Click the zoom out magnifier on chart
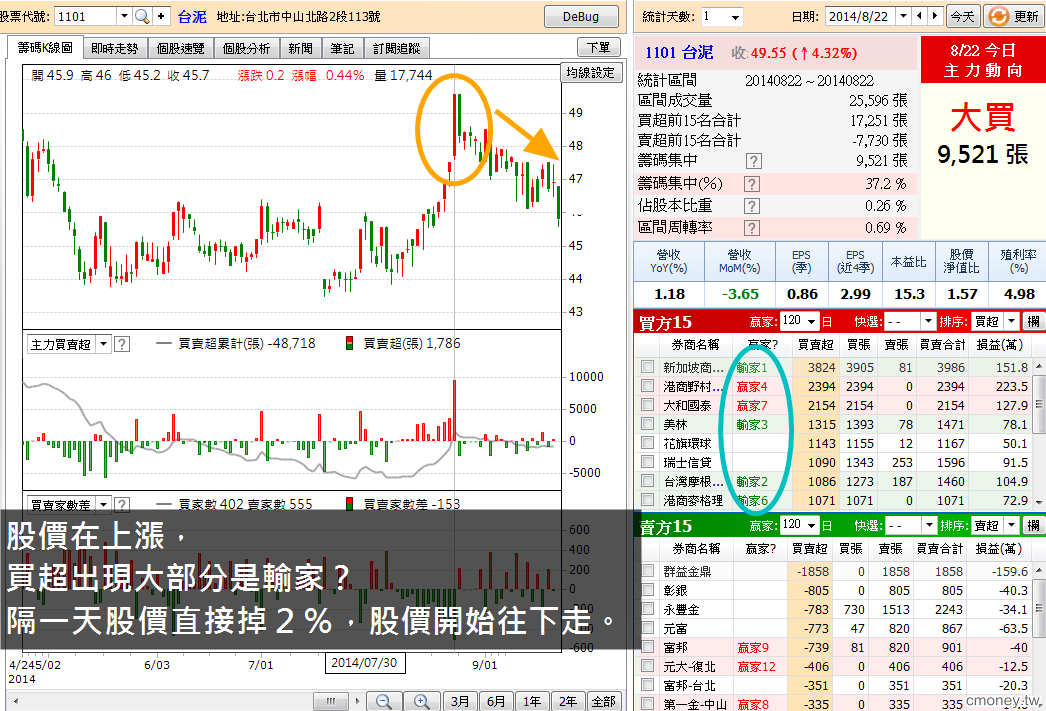This screenshot has height=711, width=1046. coord(384,701)
